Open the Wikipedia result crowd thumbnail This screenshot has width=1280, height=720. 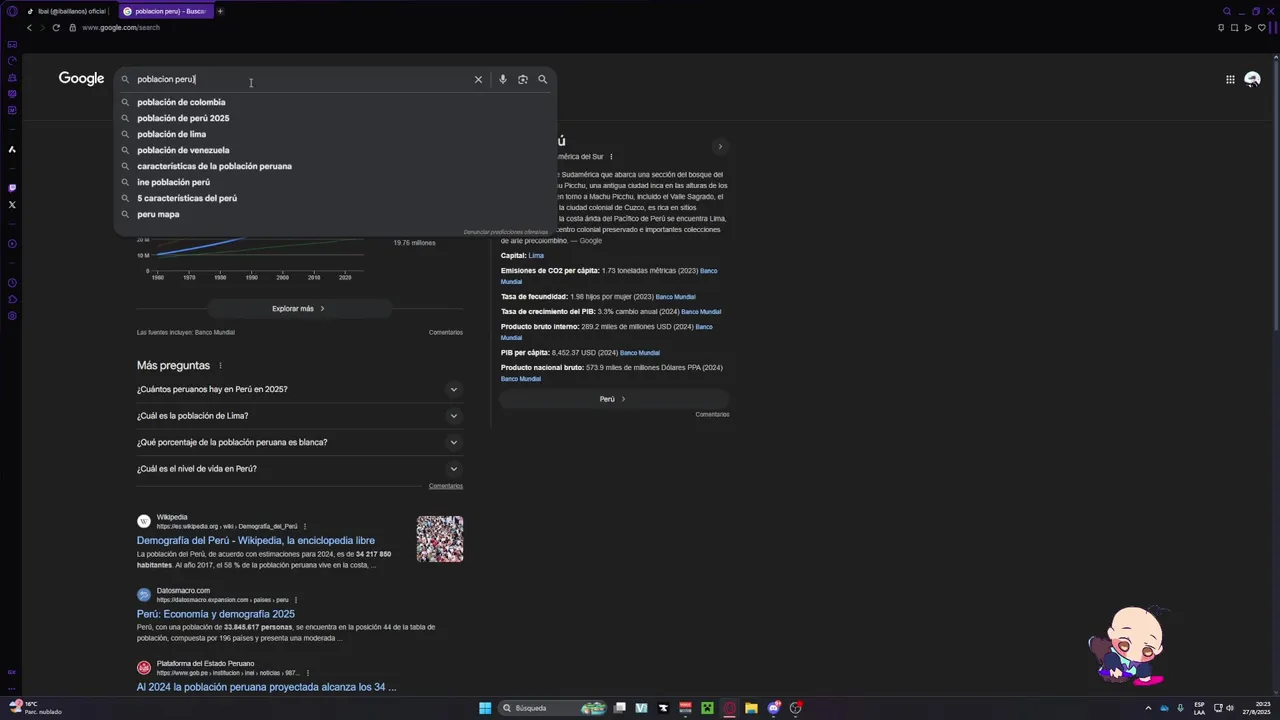(x=440, y=539)
